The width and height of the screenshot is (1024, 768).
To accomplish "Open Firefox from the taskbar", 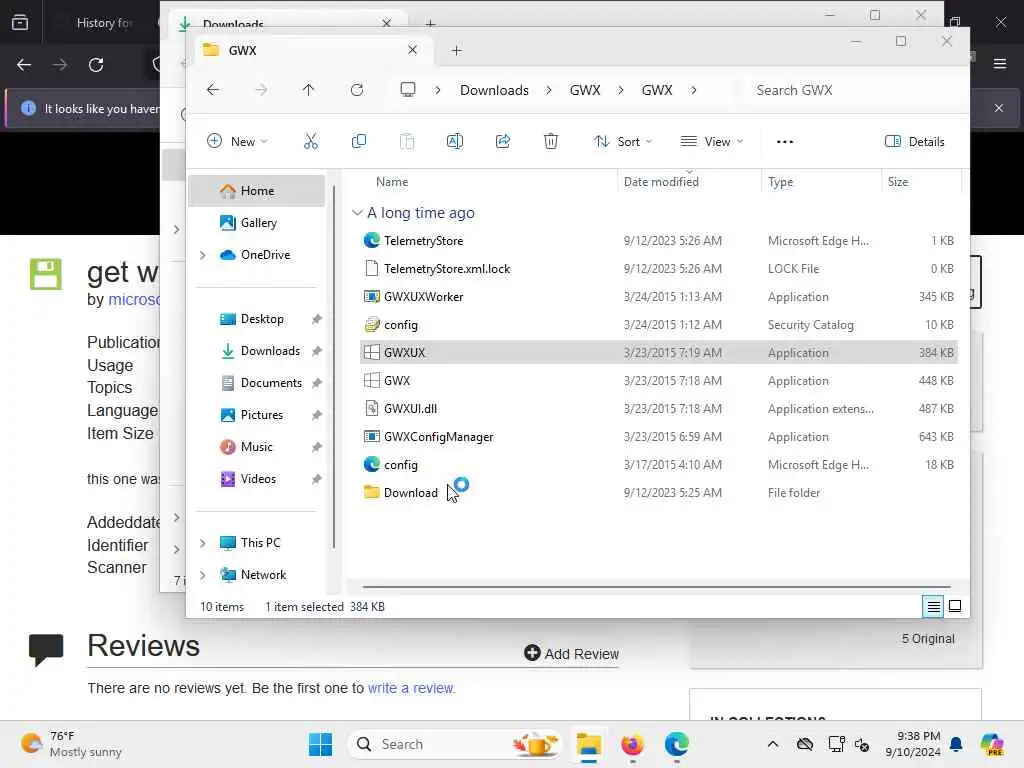I will [632, 744].
